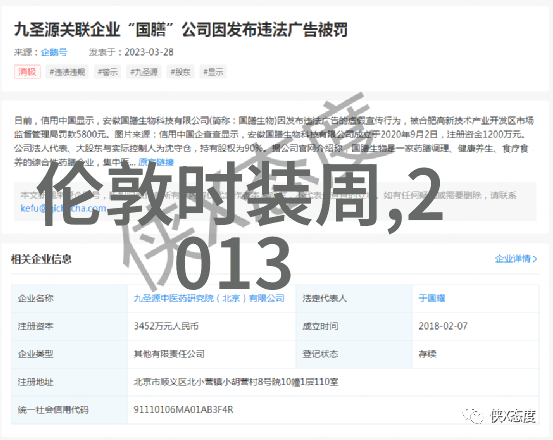This screenshot has width=553, height=440.
Task: Open 九圣源中医药研究院（北京）有限公司 company link
Action: [x=209, y=298]
